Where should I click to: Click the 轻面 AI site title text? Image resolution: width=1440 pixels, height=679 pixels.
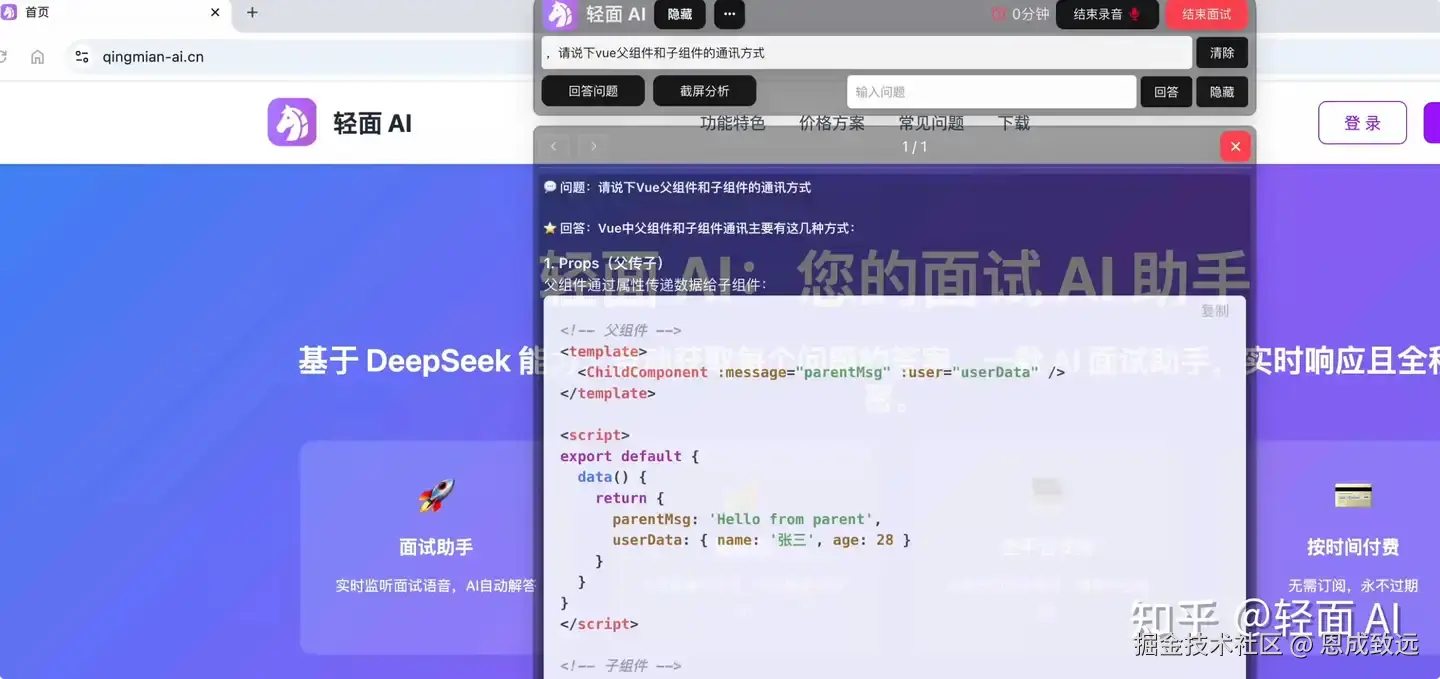(372, 123)
